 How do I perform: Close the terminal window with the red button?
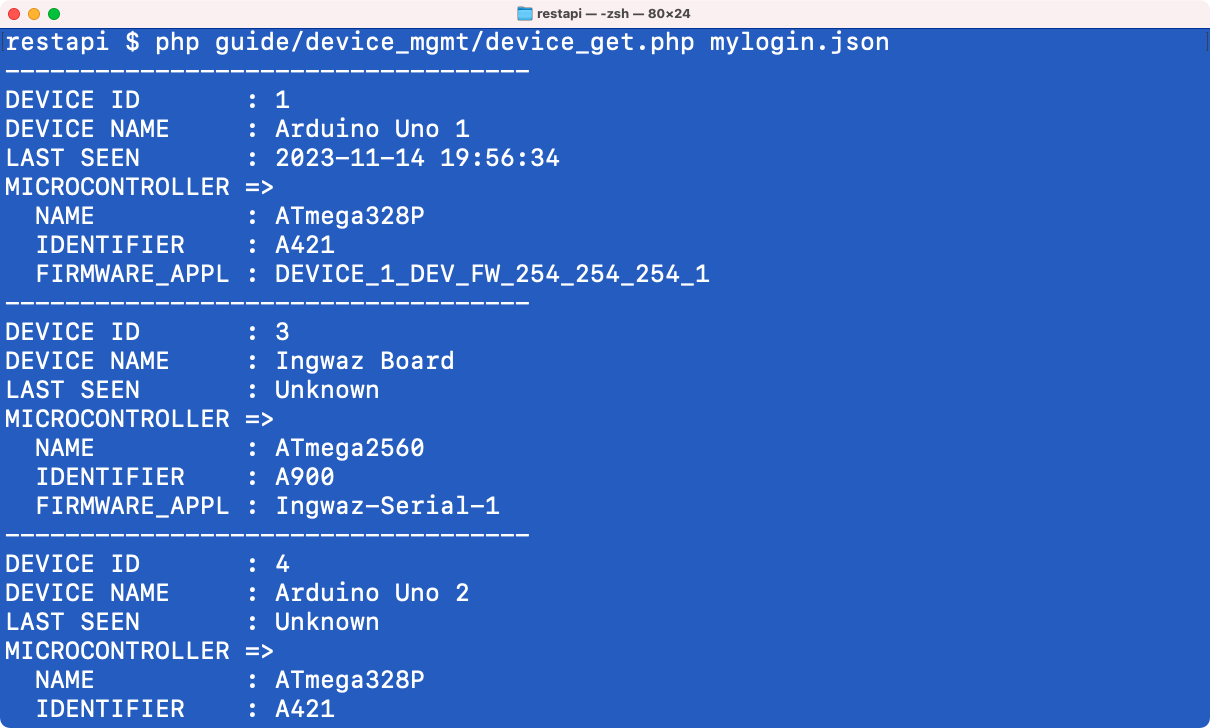[x=14, y=14]
